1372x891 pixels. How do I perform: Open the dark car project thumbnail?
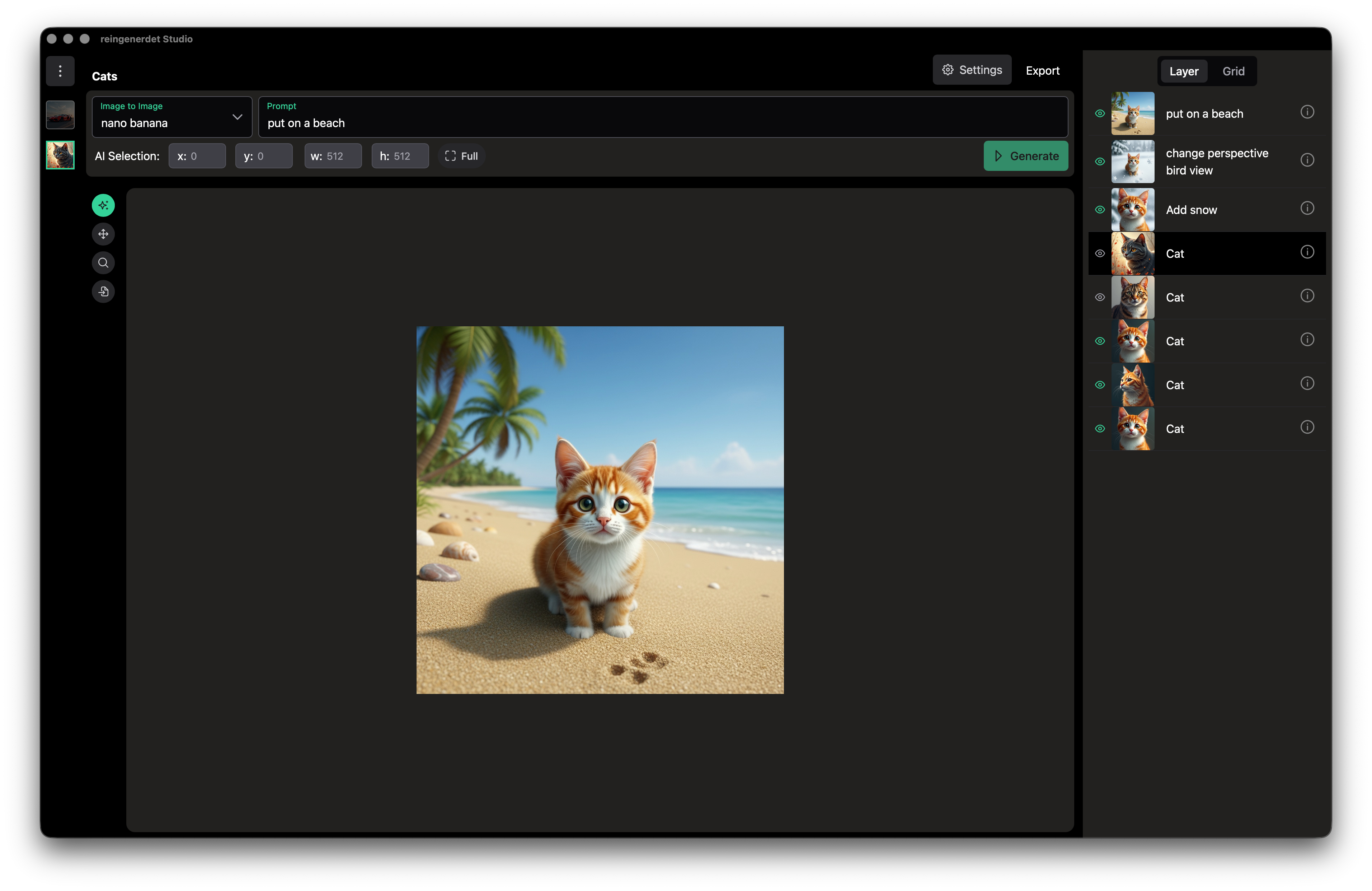(x=60, y=115)
